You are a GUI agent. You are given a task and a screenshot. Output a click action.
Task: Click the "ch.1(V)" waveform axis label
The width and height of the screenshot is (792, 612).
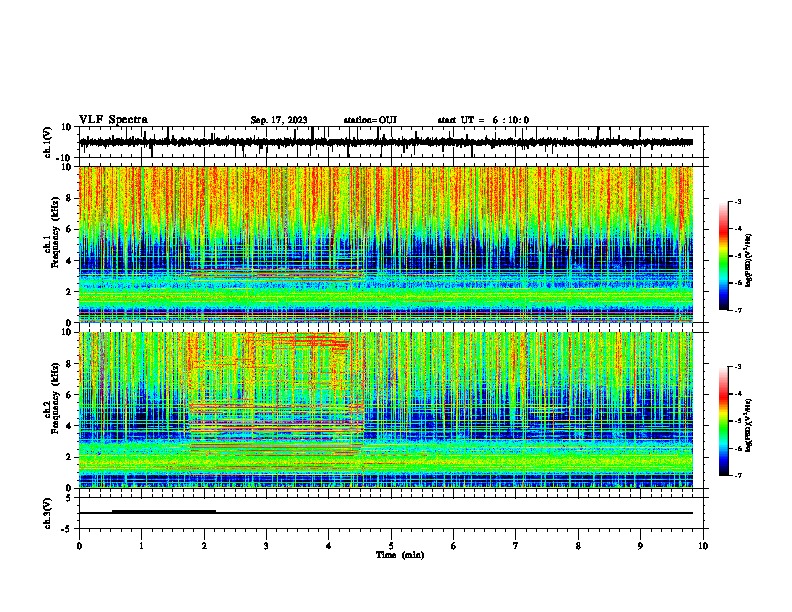[x=48, y=142]
